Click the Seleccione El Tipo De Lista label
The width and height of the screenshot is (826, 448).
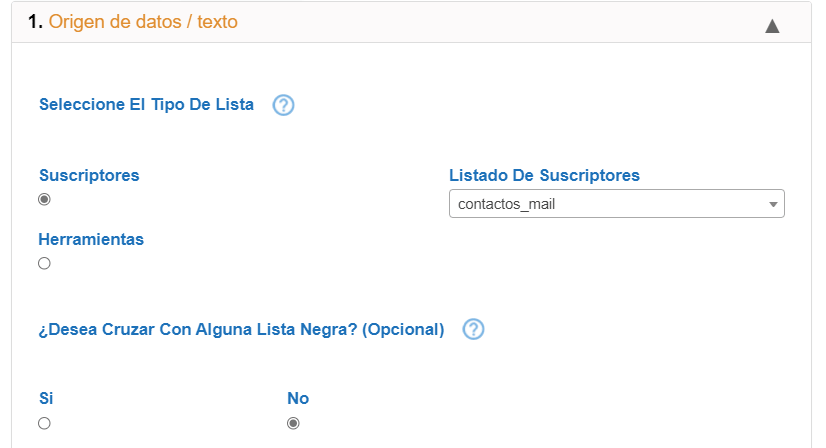146,104
